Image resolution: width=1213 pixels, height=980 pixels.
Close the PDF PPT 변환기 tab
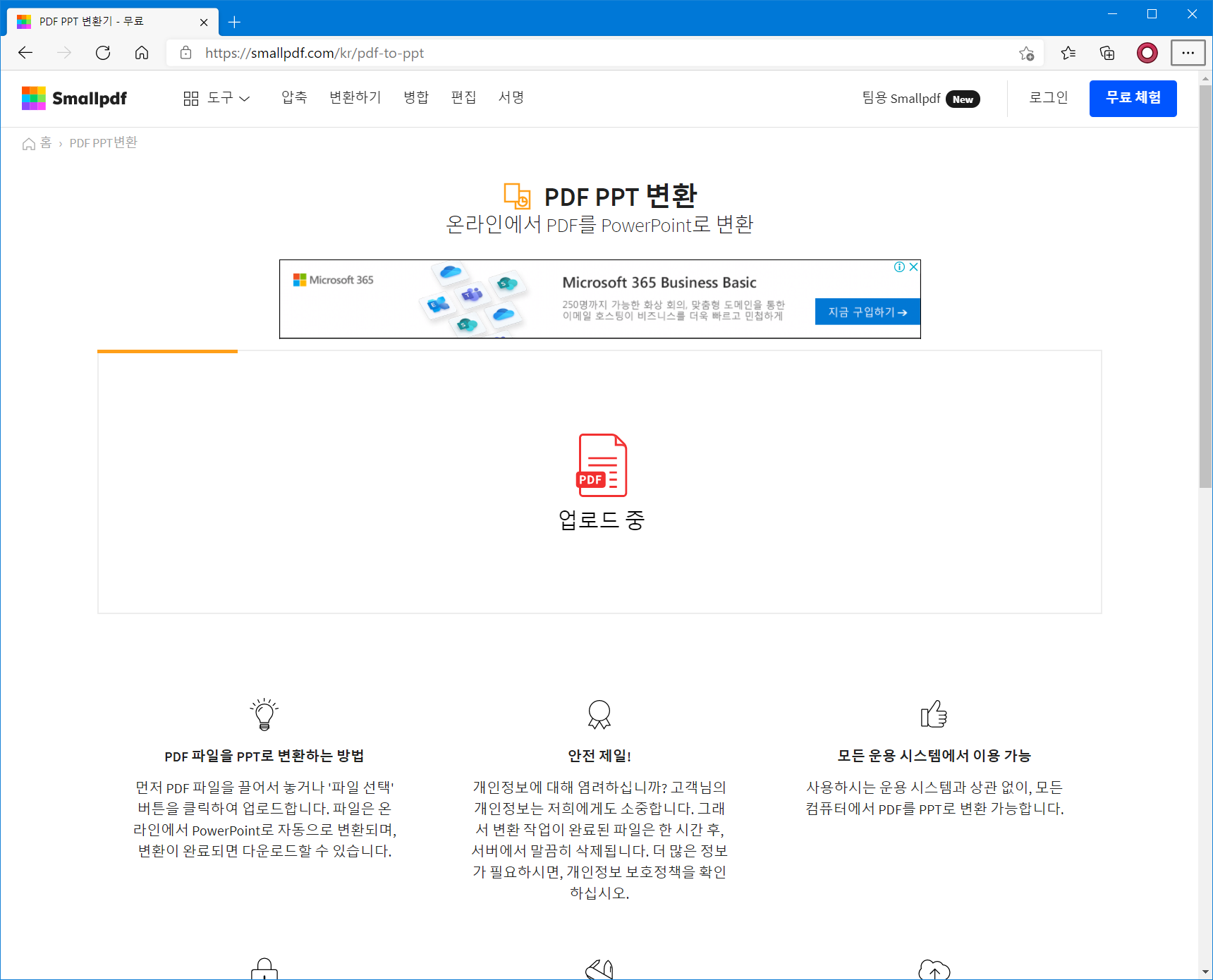[x=204, y=22]
